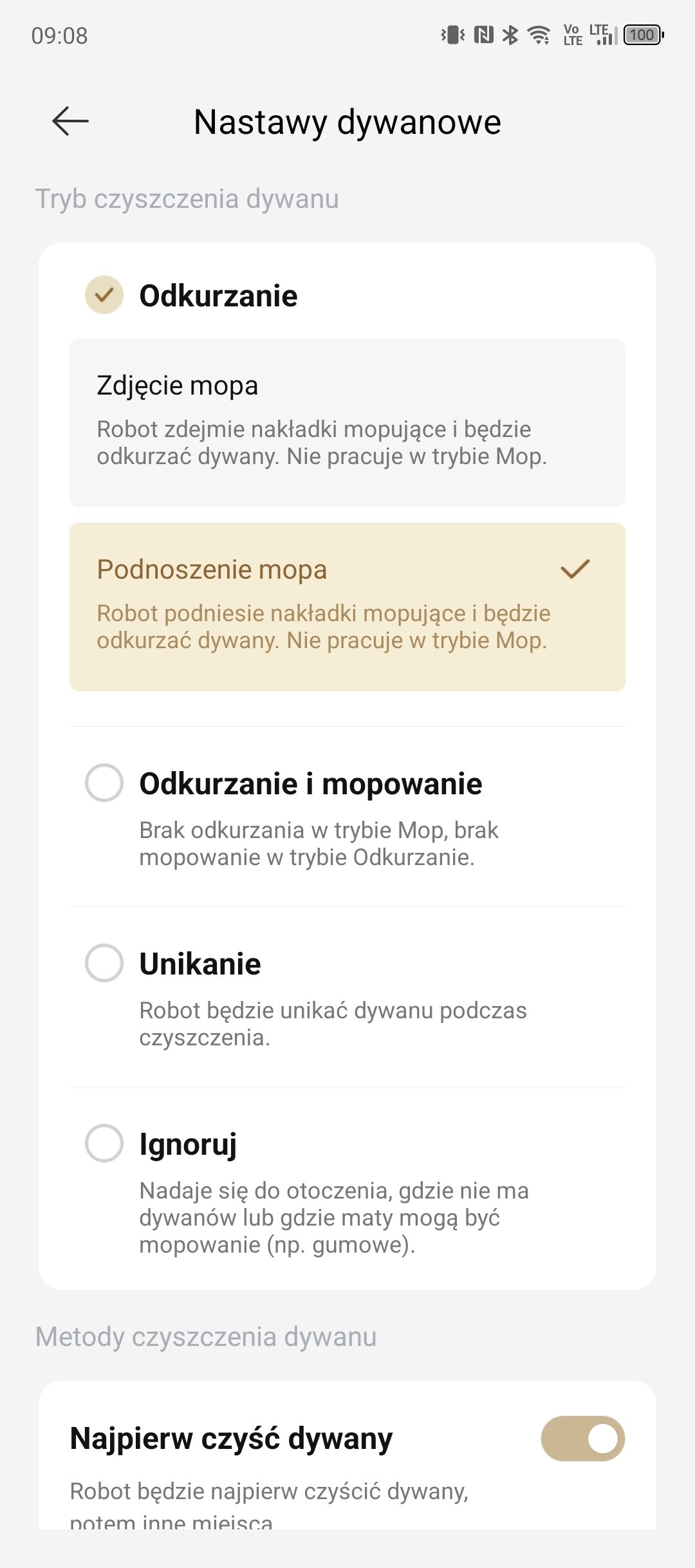Choose the Zdjęcie mopa option card

[x=347, y=423]
